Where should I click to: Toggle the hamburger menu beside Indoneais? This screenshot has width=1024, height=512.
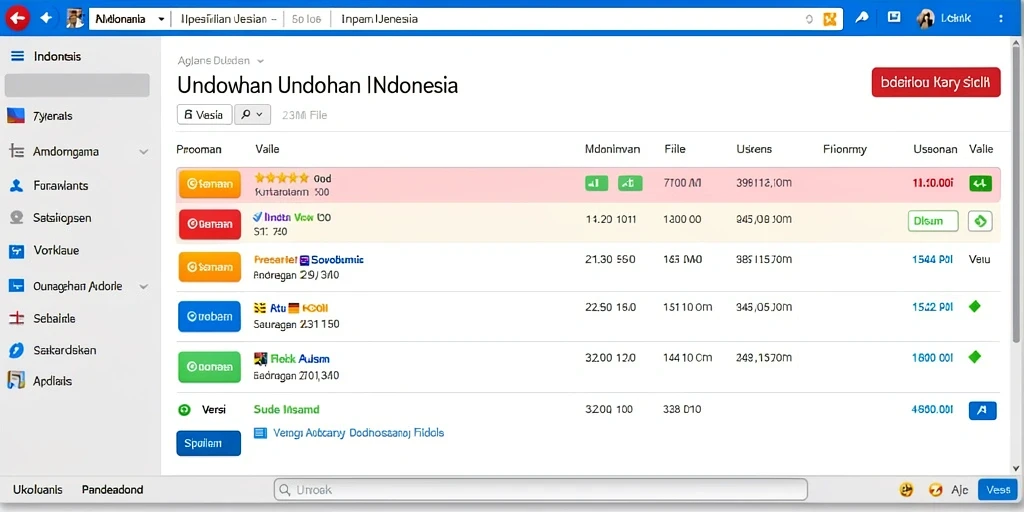point(18,57)
